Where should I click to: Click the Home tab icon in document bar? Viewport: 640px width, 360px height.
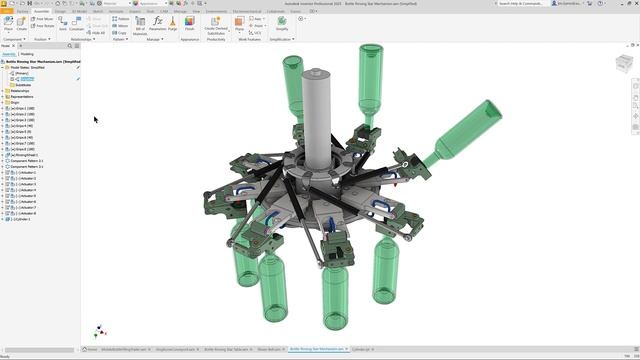click(x=84, y=349)
